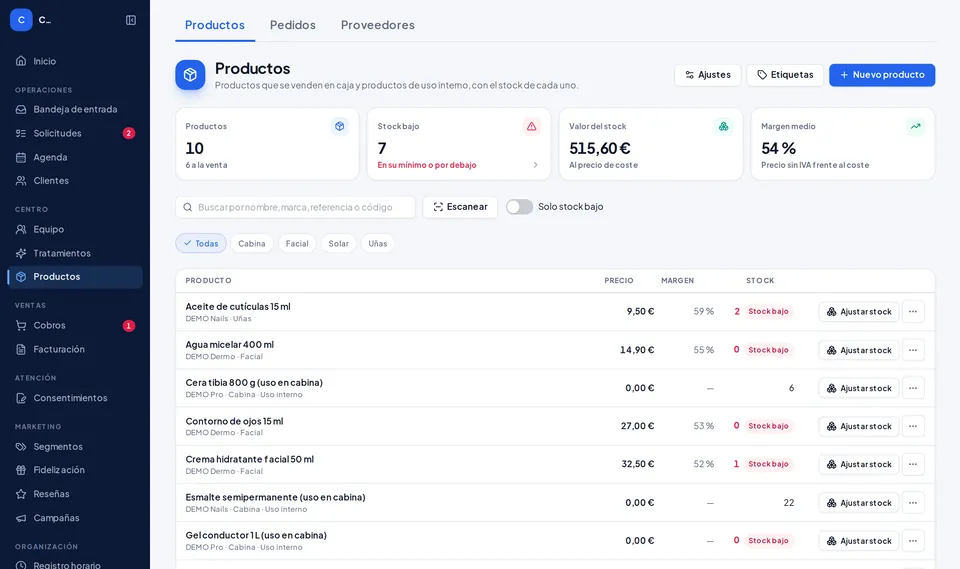Click the Solicitudes badge showing 2
The image size is (960, 569).
click(x=129, y=133)
